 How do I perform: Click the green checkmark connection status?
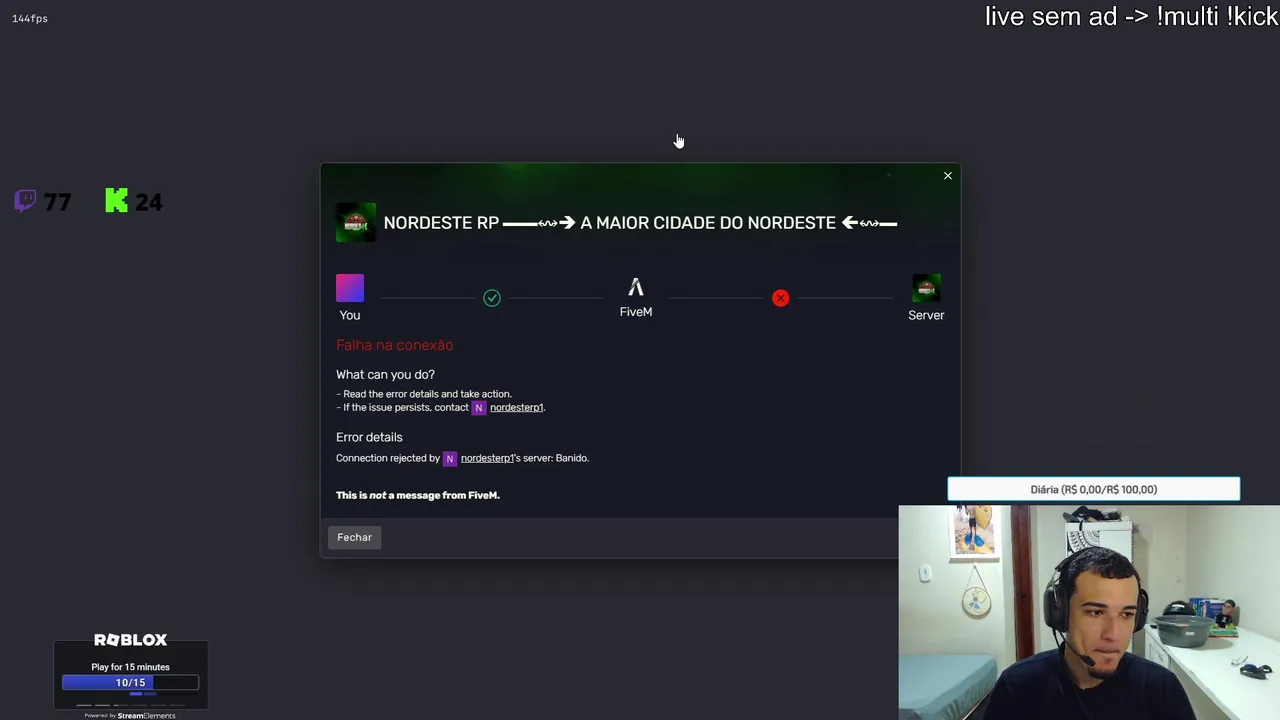(492, 298)
